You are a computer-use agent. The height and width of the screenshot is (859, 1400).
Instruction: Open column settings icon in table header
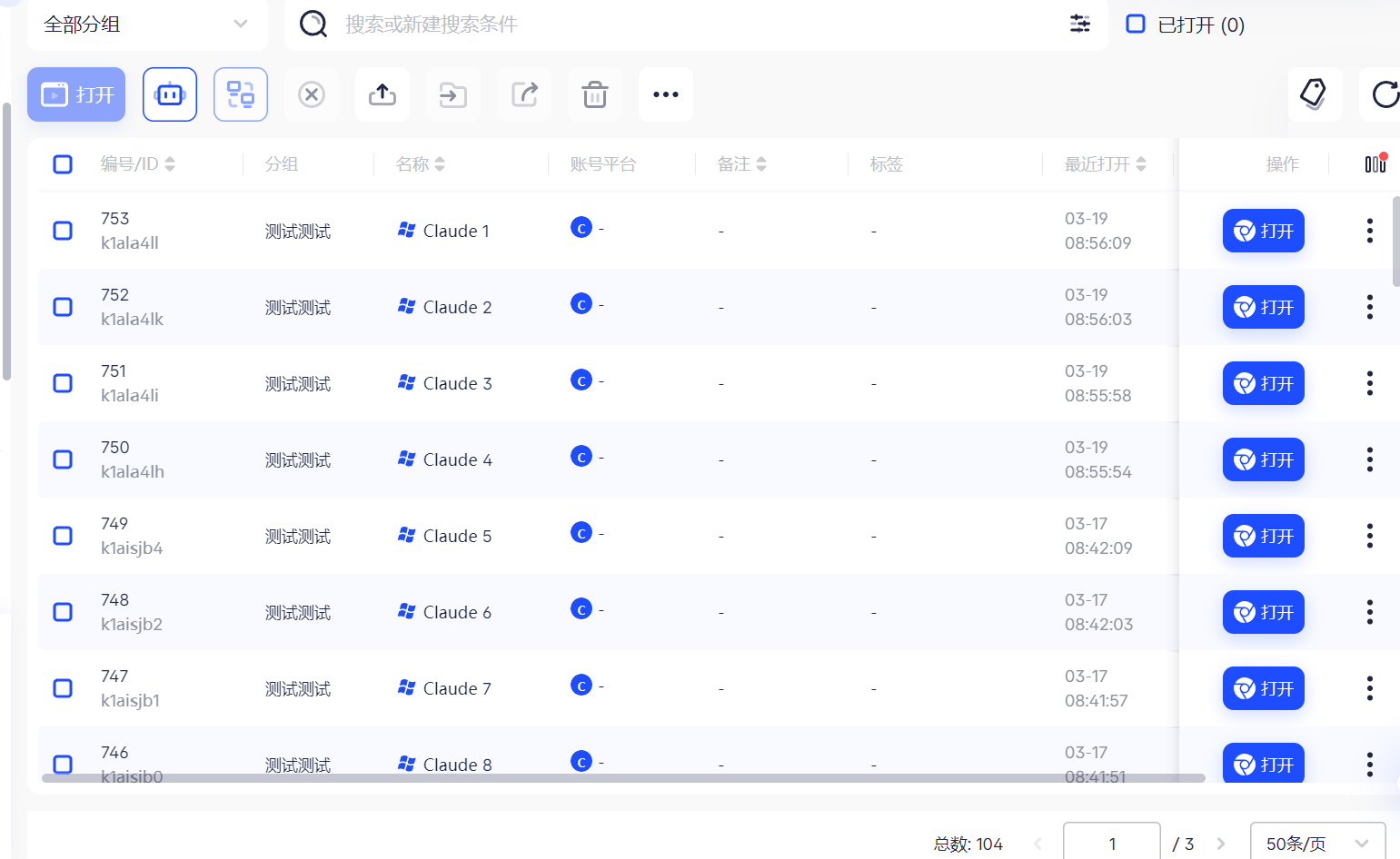[x=1375, y=163]
